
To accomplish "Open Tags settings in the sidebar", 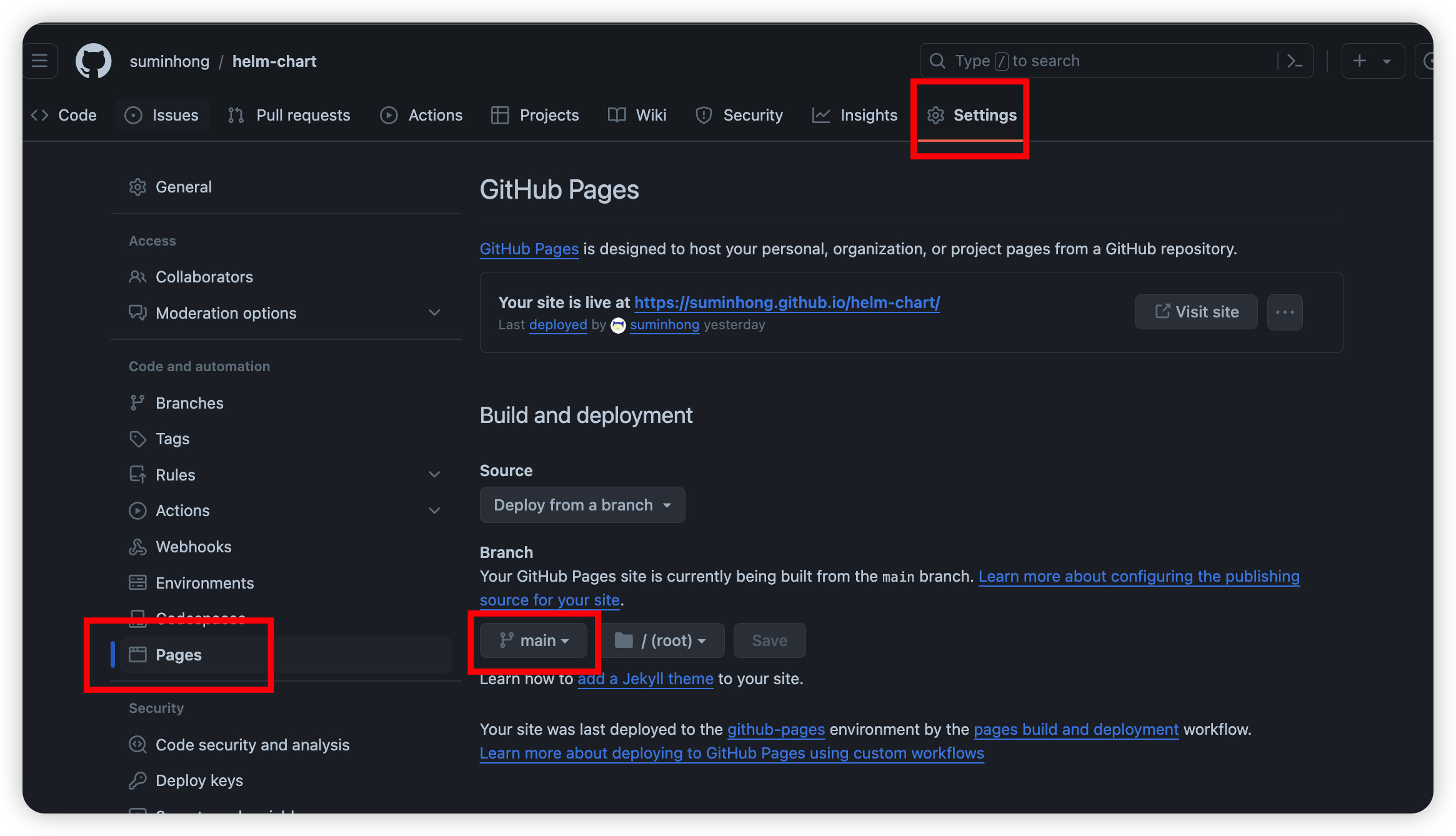I will point(172,439).
